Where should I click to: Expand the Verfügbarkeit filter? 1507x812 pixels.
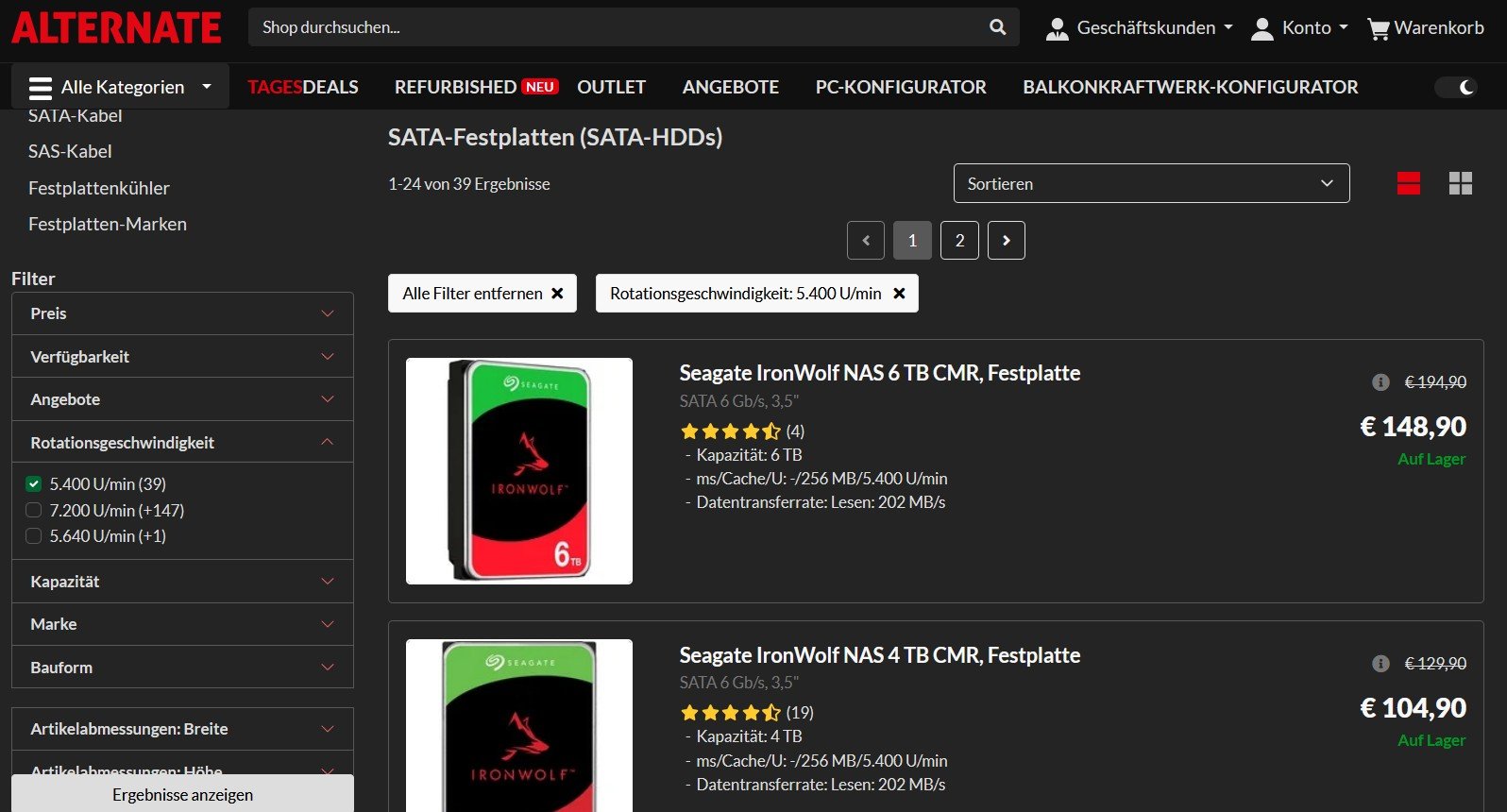(x=182, y=357)
